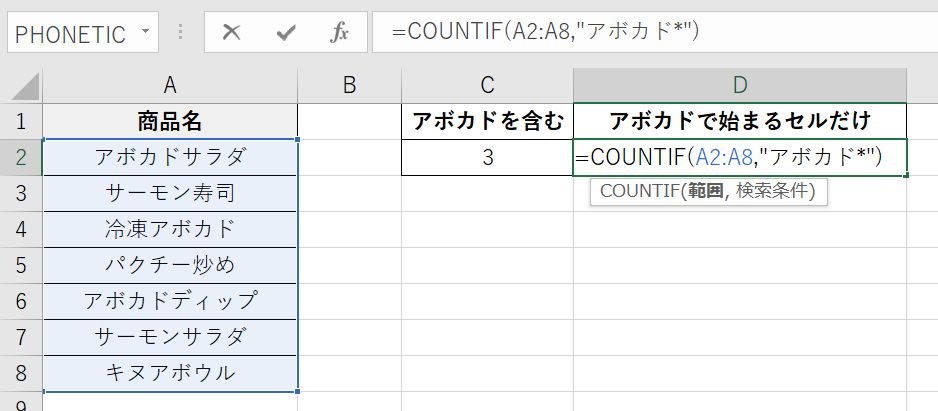Click the cell containing アボカドサラダ
The image size is (938, 411).
170,157
